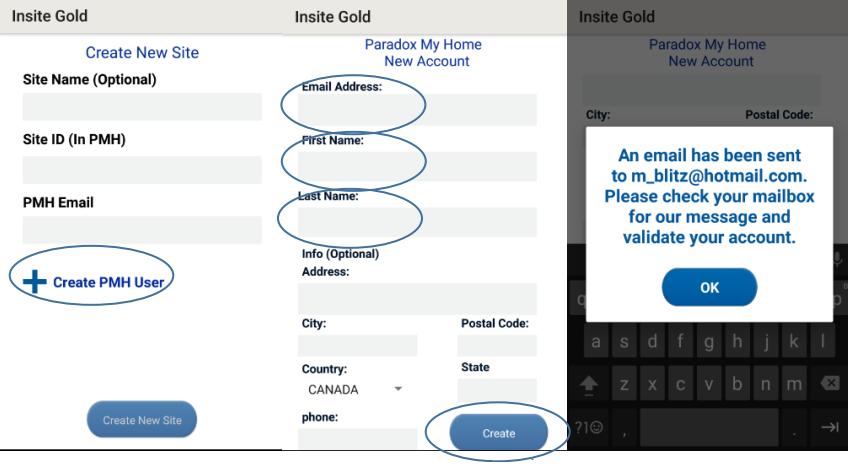This screenshot has width=852, height=472.
Task: Focus the First Name field
Action: pos(417,166)
